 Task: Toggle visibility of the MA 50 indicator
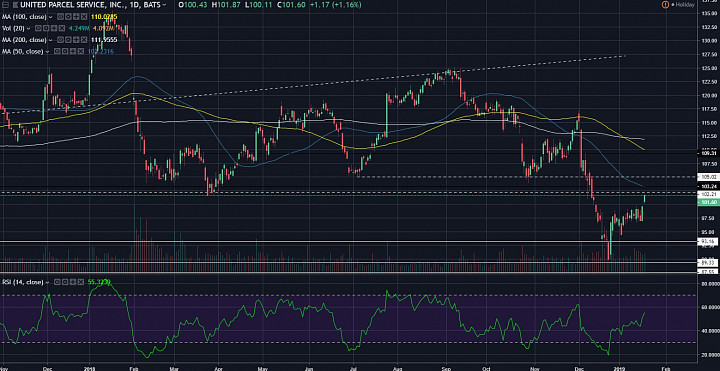click(57, 51)
